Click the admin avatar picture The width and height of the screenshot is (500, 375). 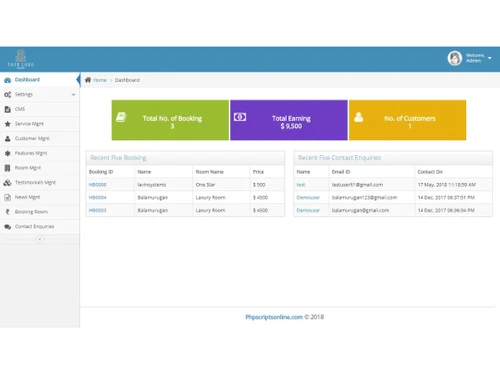pyautogui.click(x=455, y=58)
